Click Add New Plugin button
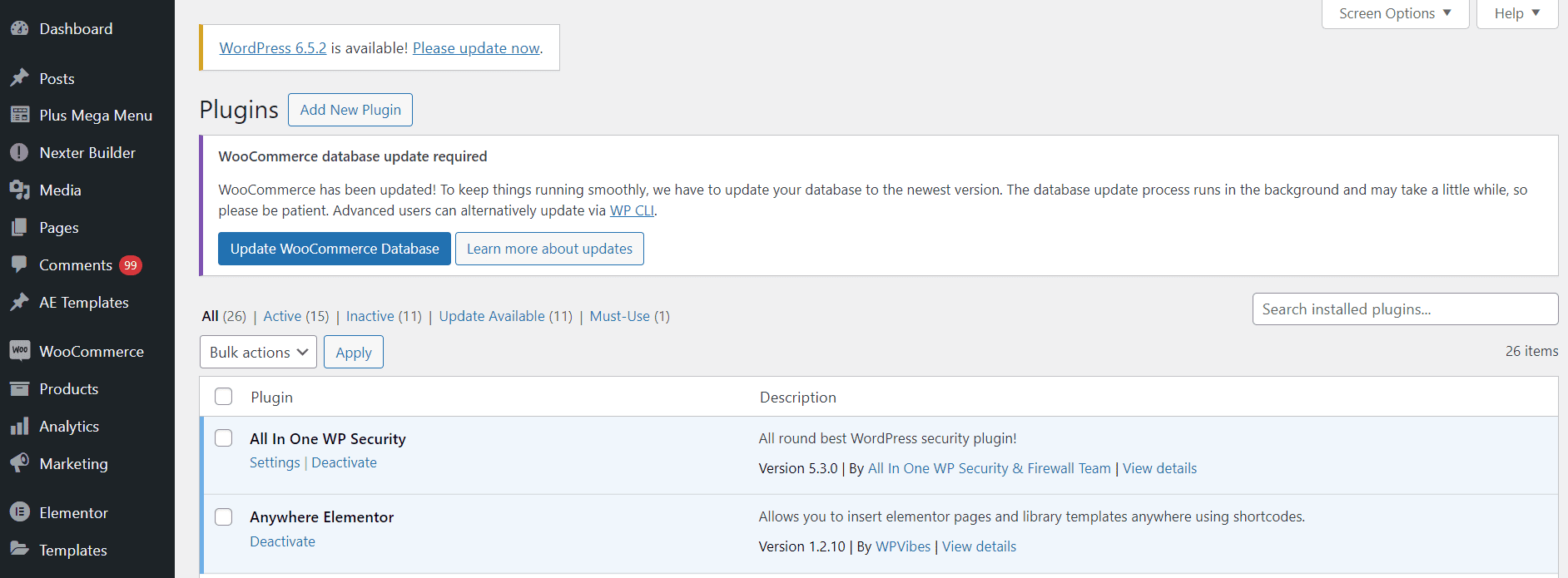1568x578 pixels. click(x=350, y=110)
